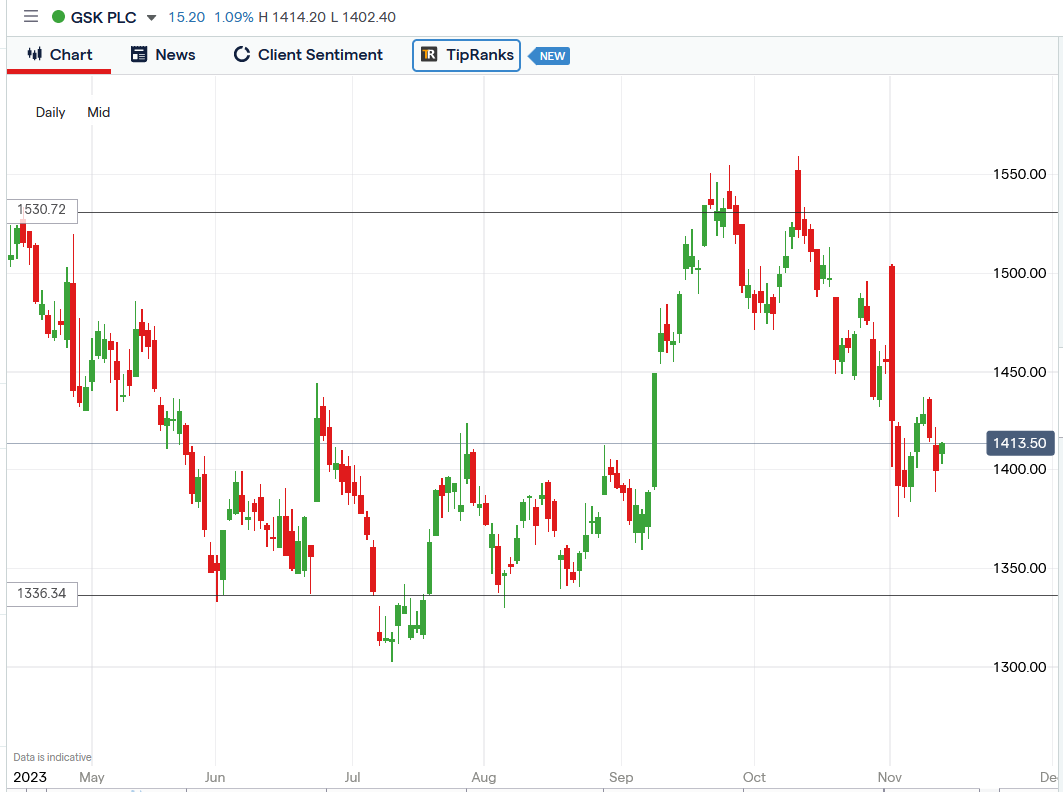The image size is (1063, 792).
Task: Switch to the News tab
Action: tap(163, 55)
